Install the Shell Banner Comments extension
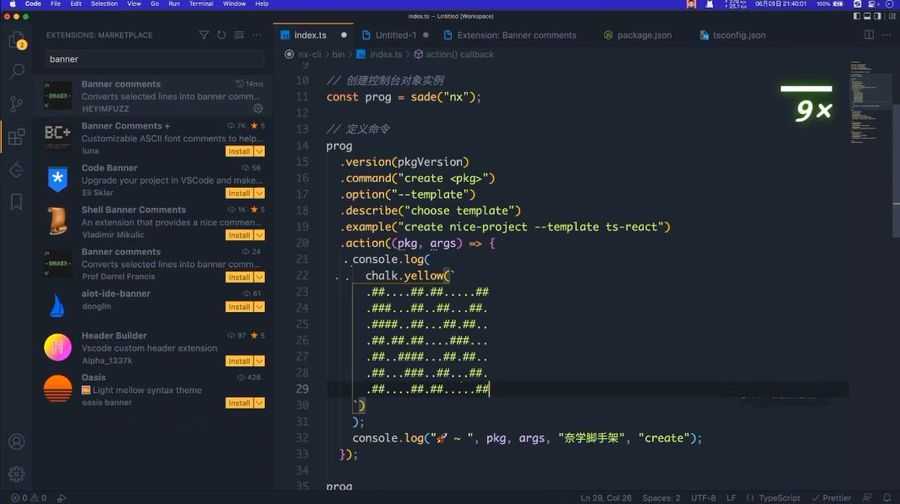 239,235
